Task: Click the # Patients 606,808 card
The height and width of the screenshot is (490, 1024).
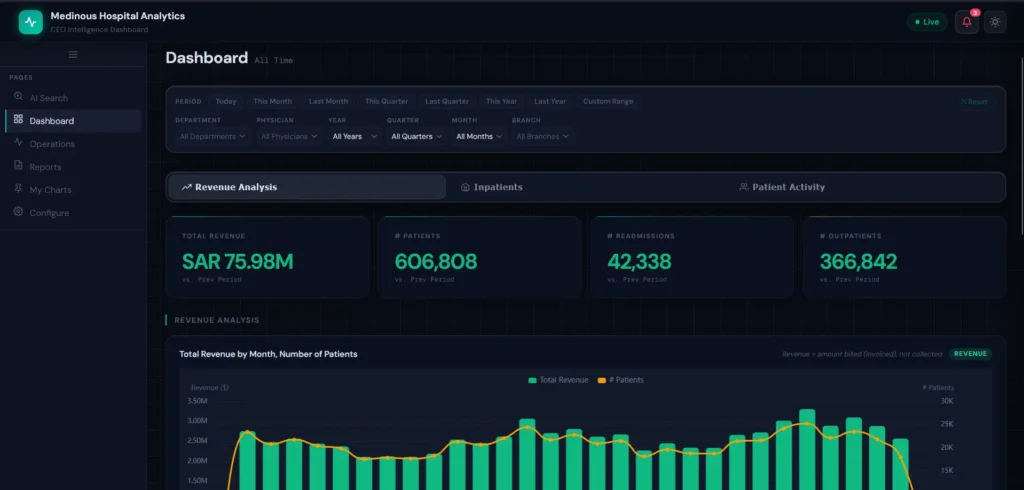Action: [479, 257]
